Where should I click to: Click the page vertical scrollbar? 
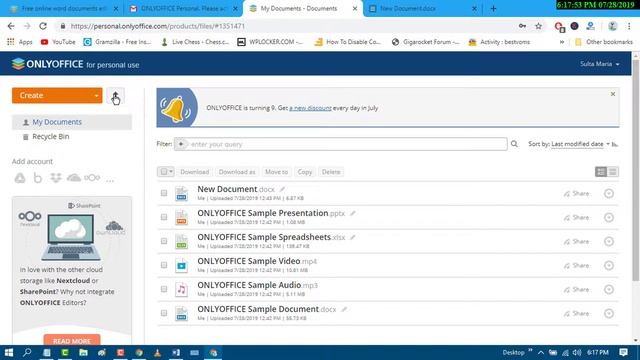(636, 171)
